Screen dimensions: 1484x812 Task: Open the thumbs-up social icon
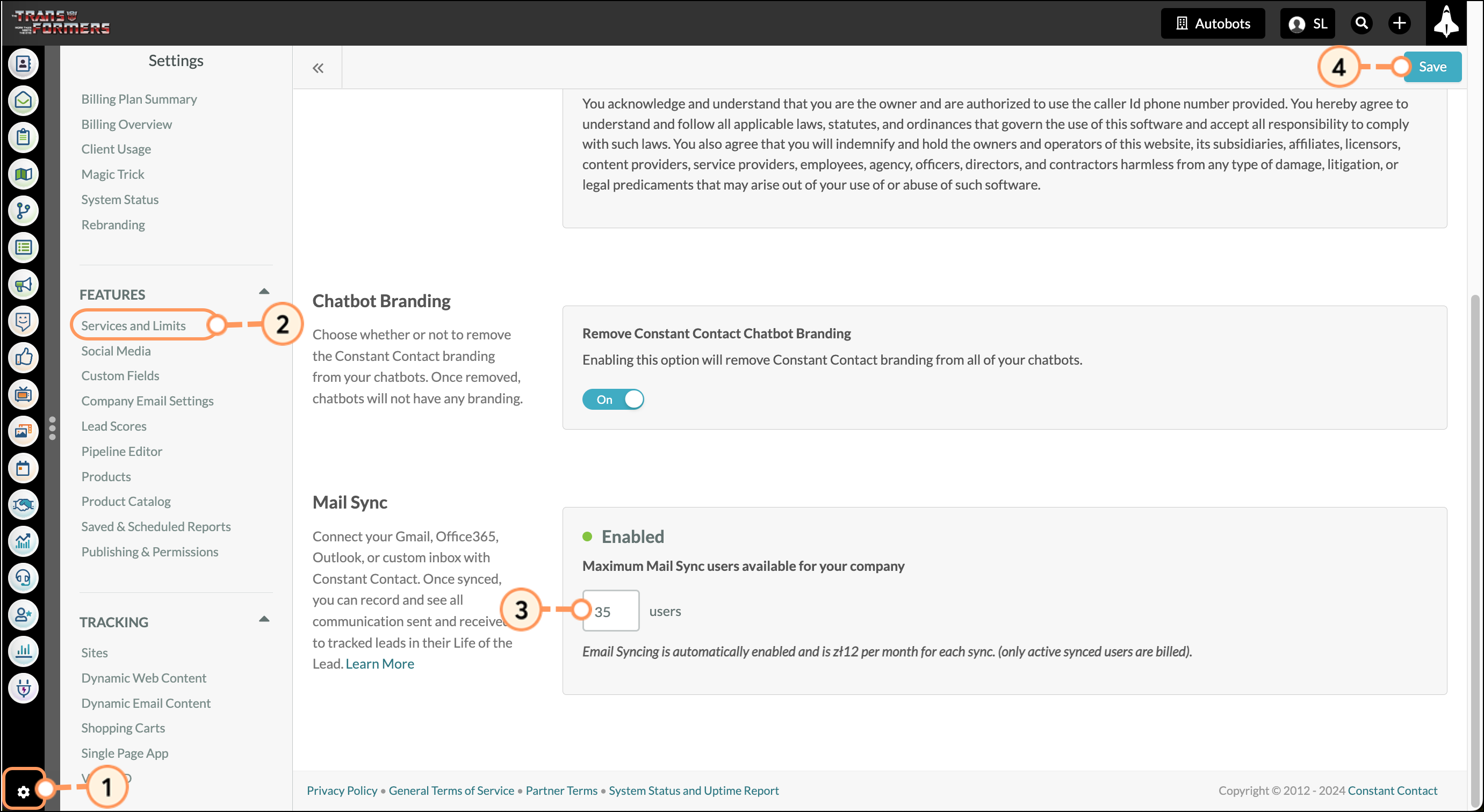click(x=23, y=358)
